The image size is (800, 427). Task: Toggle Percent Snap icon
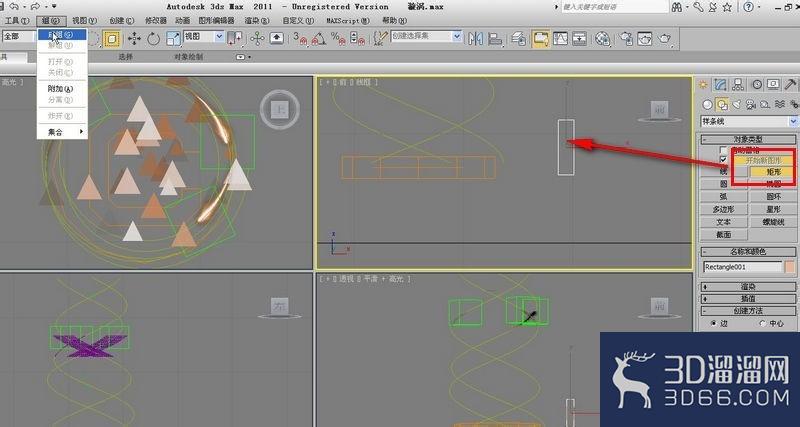pos(338,38)
